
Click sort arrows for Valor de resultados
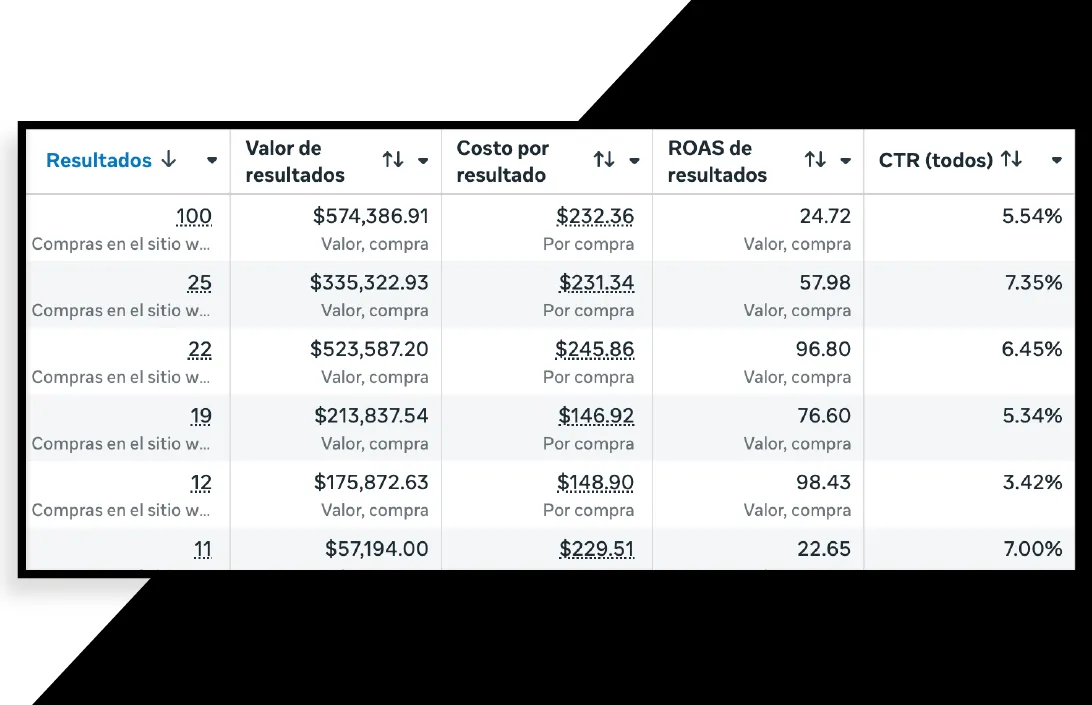(393, 160)
